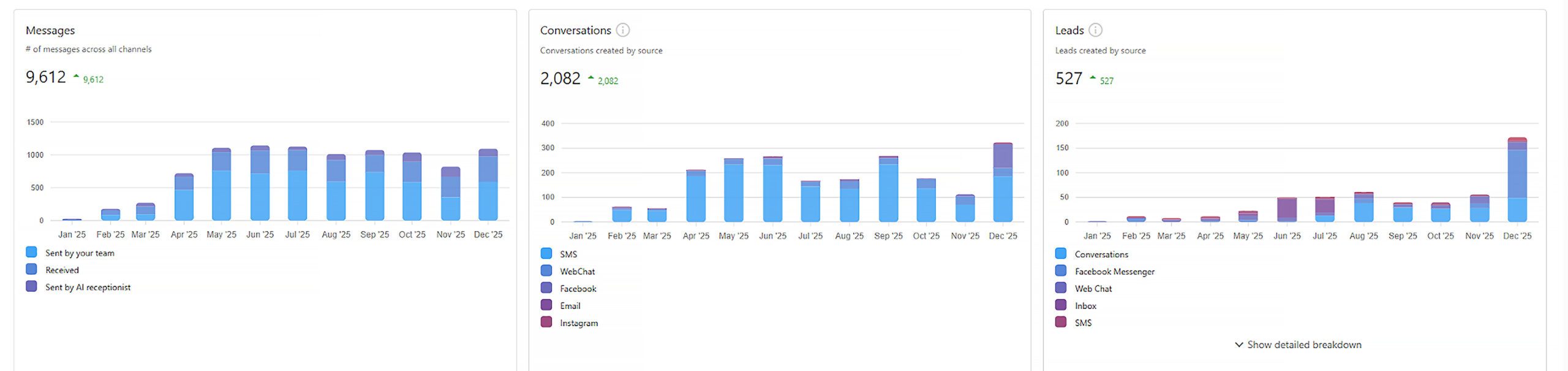The image size is (1568, 371).
Task: Click the Jun '25 bar in Messages chart
Action: point(260,184)
